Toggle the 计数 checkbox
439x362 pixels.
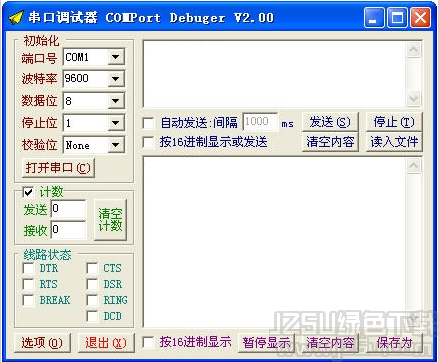[28, 192]
